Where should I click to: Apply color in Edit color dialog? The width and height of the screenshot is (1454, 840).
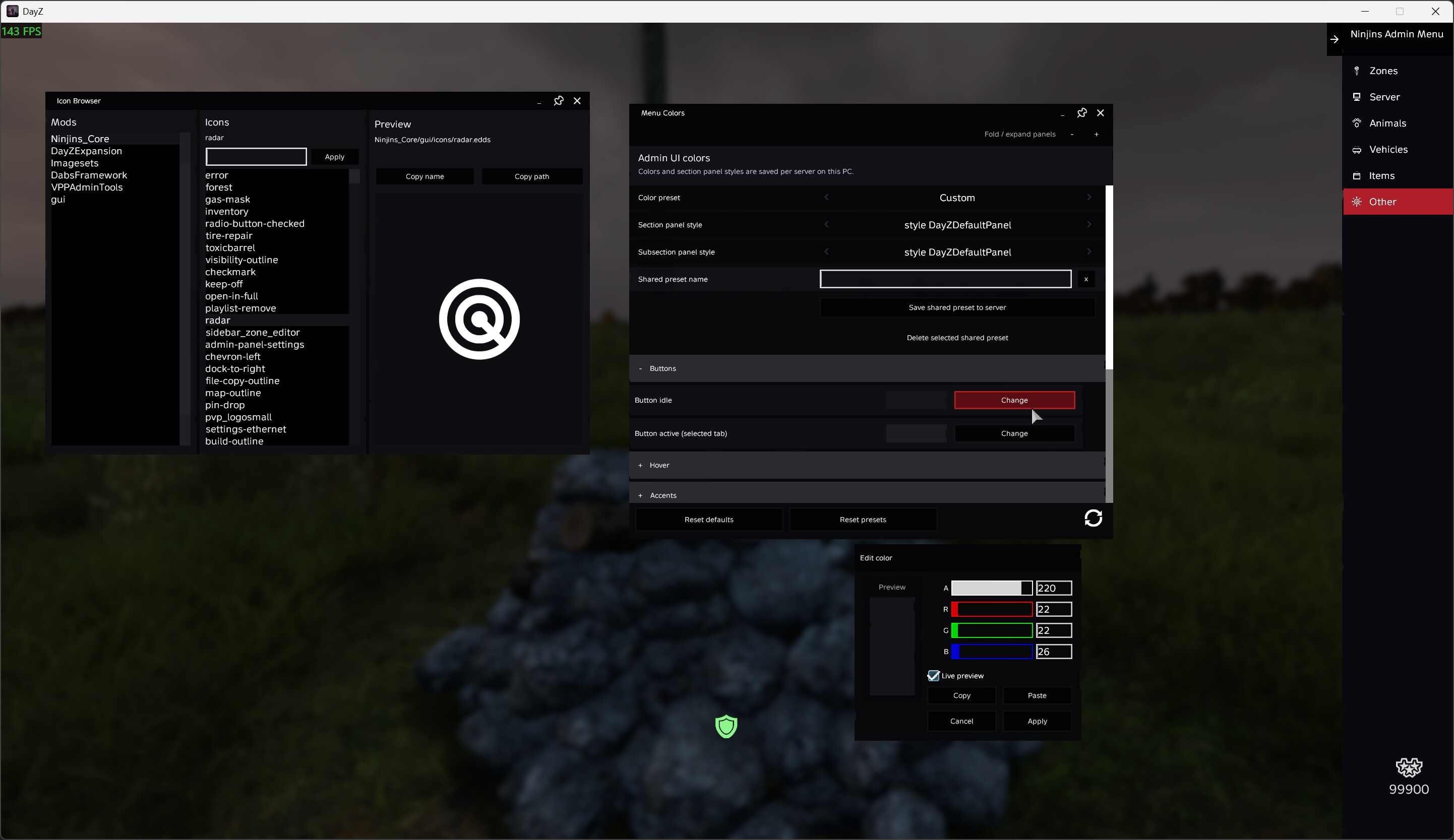(x=1037, y=721)
